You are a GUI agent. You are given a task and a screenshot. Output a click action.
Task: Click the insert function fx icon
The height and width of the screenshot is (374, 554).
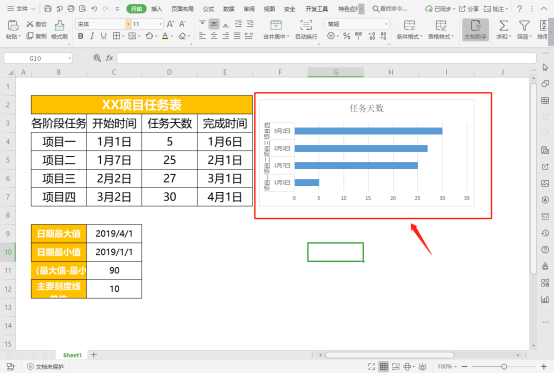[x=109, y=58]
